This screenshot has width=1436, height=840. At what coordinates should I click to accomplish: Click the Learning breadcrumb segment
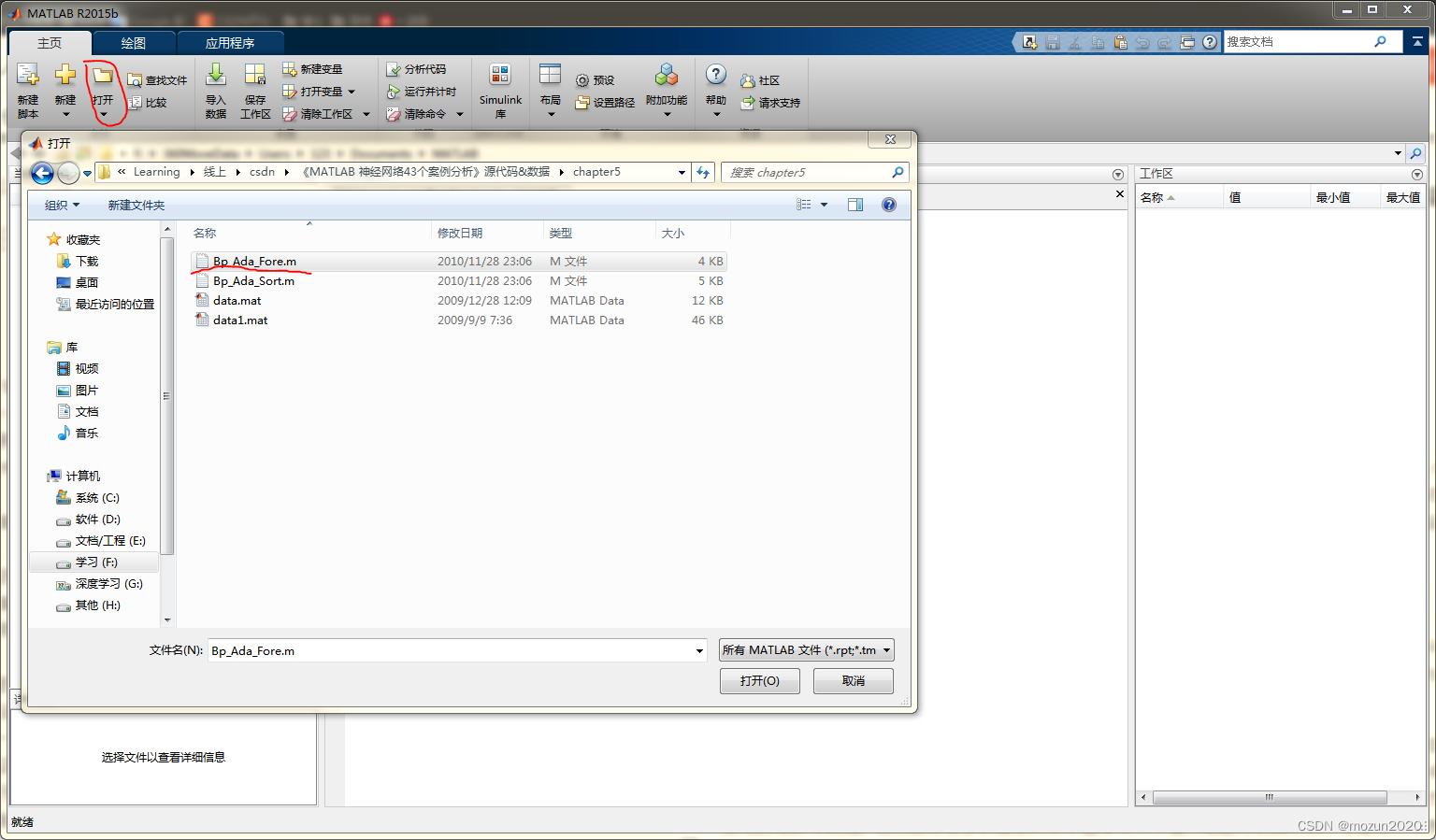(x=156, y=172)
